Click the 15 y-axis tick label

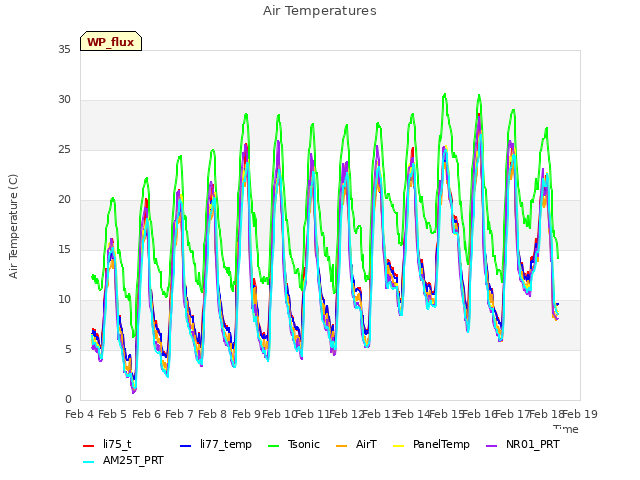(64, 249)
